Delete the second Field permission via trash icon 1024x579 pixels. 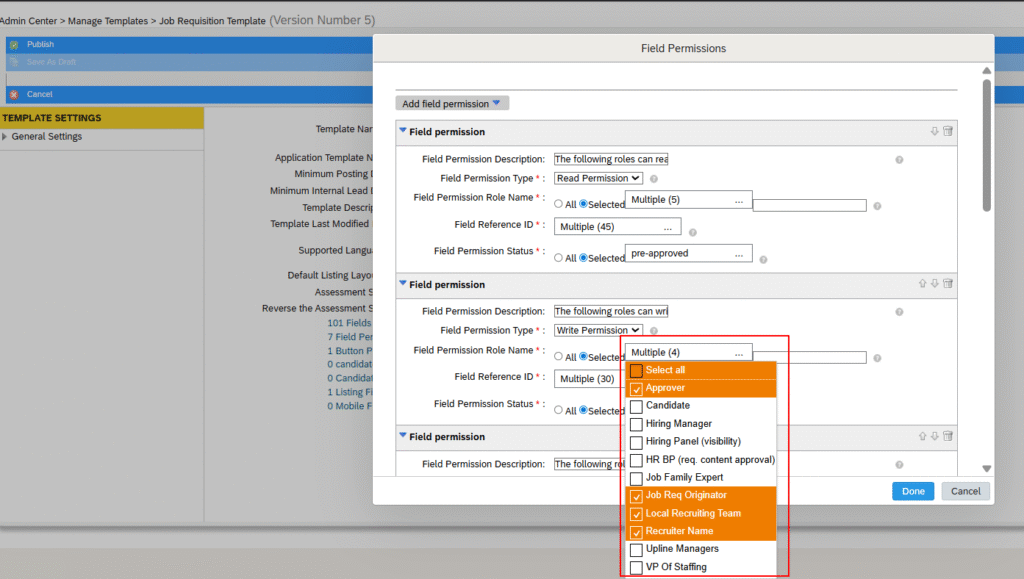[948, 284]
